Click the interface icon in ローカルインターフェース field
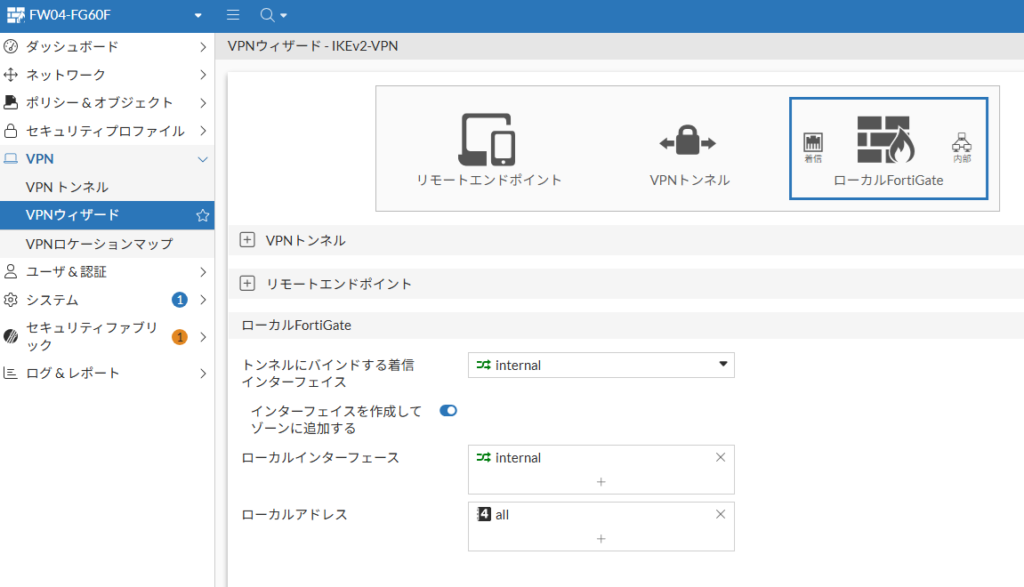The height and width of the screenshot is (587, 1024). pyautogui.click(x=483, y=457)
